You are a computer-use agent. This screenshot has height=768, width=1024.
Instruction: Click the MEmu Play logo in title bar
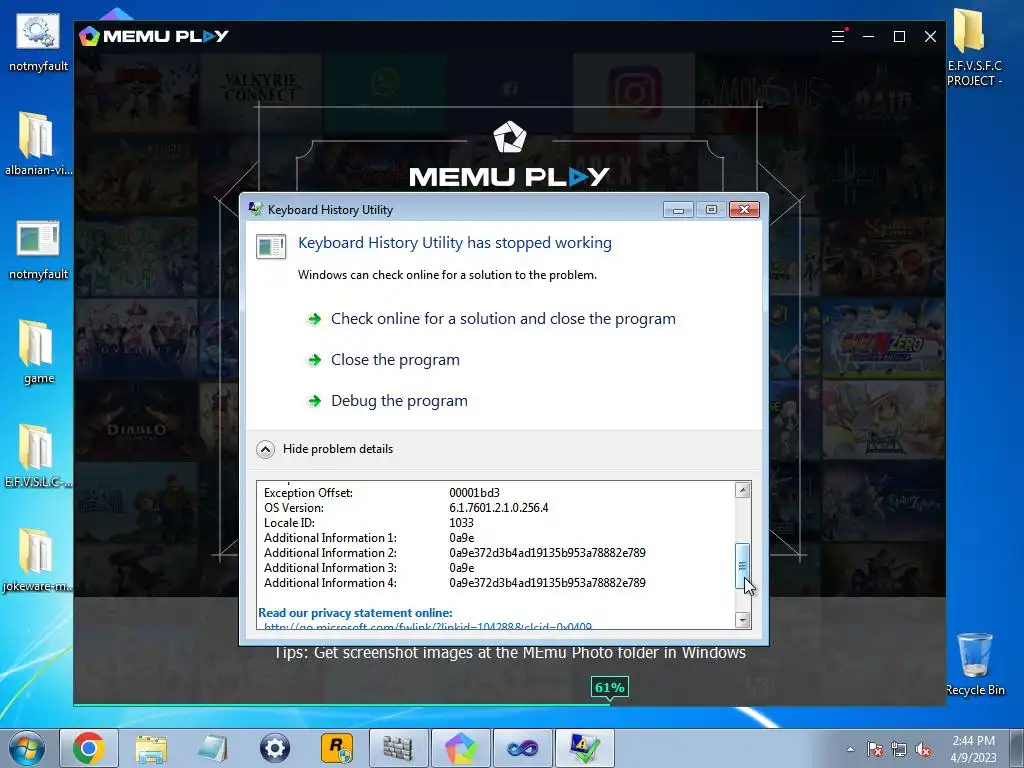pyautogui.click(x=153, y=37)
